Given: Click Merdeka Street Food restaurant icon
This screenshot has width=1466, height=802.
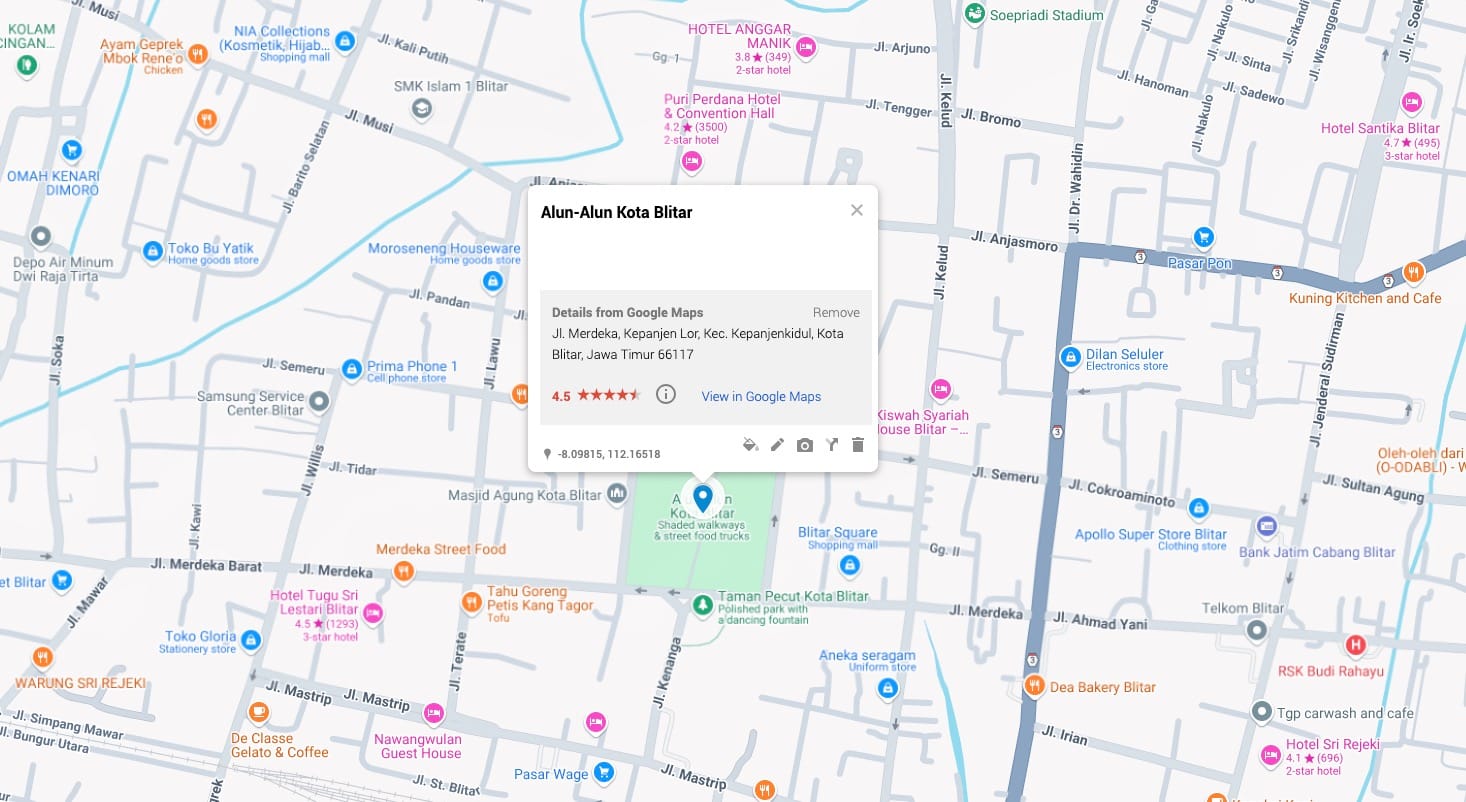Looking at the screenshot, I should [403, 571].
